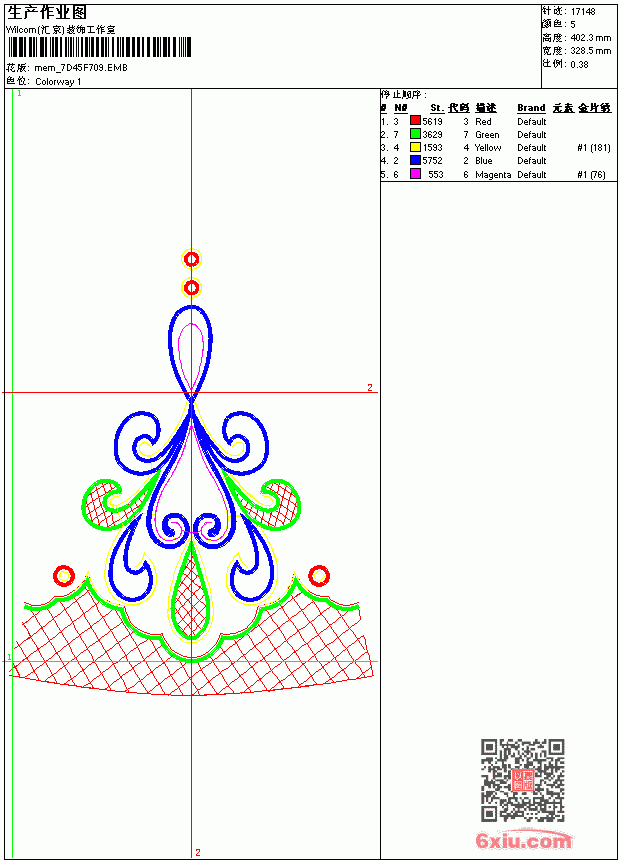Click the left red circle in the design
The image size is (620, 860).
pyautogui.click(x=64, y=576)
